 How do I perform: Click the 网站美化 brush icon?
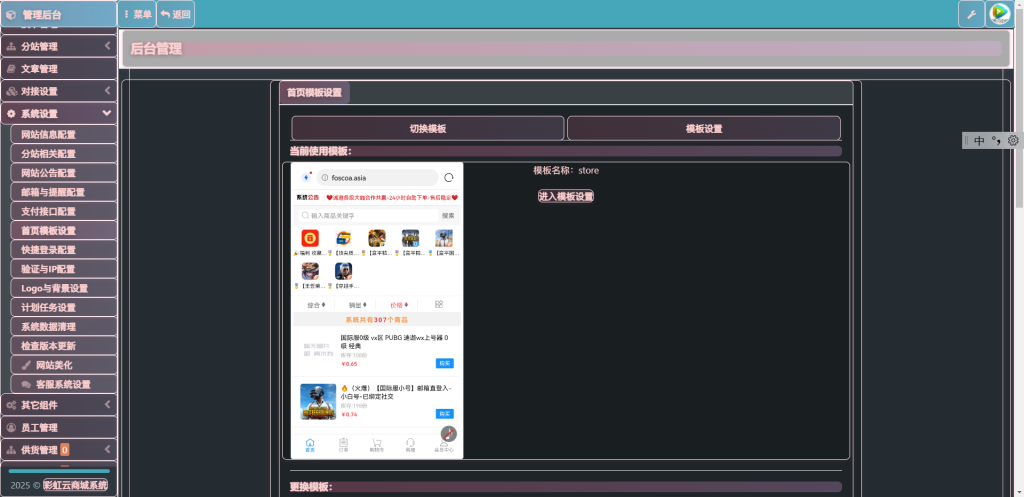[x=26, y=365]
